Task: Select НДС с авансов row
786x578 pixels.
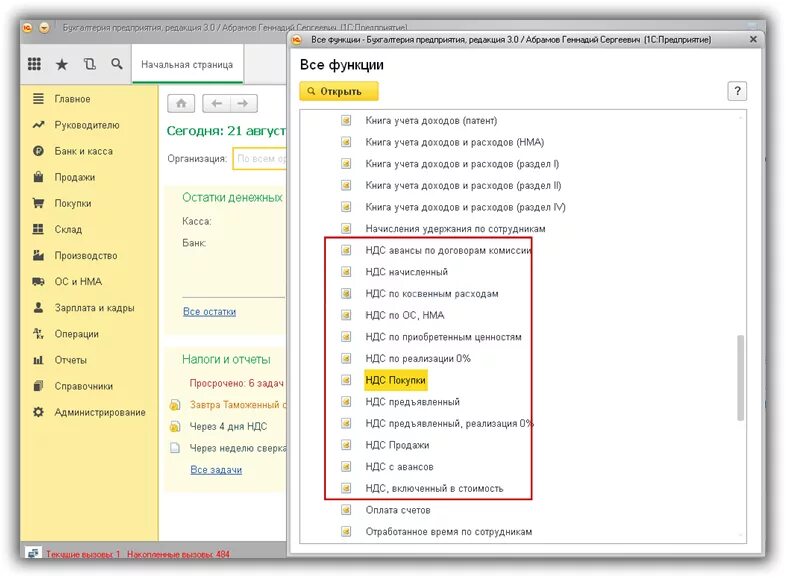Action: pos(399,467)
